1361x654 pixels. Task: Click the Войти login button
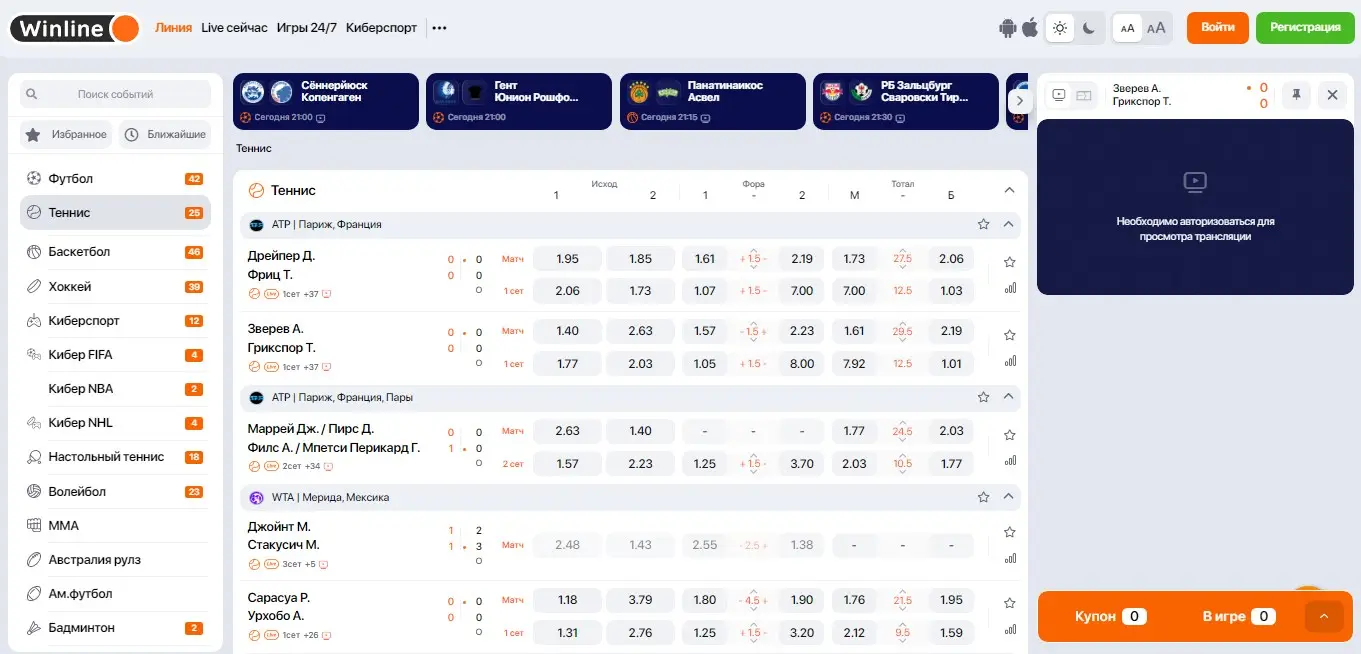click(x=1217, y=28)
